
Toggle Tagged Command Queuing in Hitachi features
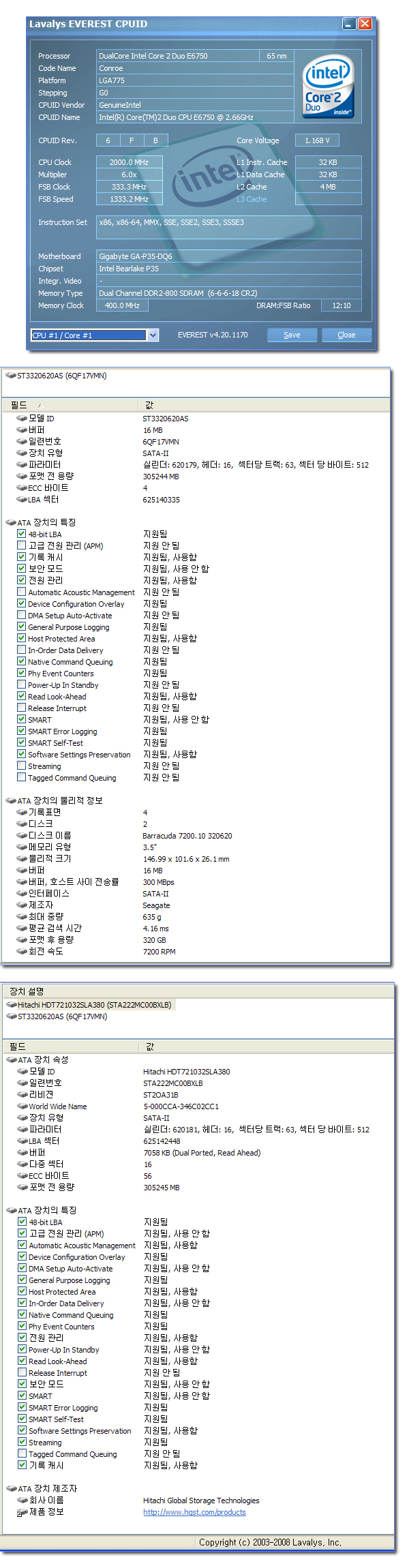(22, 1453)
